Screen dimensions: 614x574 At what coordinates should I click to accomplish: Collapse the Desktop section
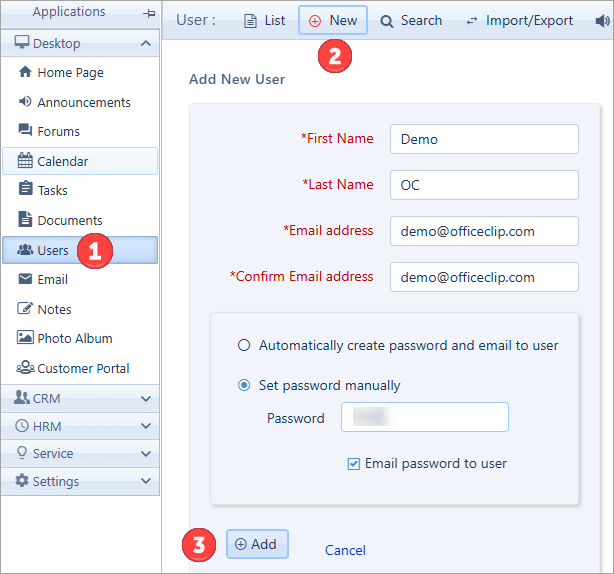click(146, 44)
